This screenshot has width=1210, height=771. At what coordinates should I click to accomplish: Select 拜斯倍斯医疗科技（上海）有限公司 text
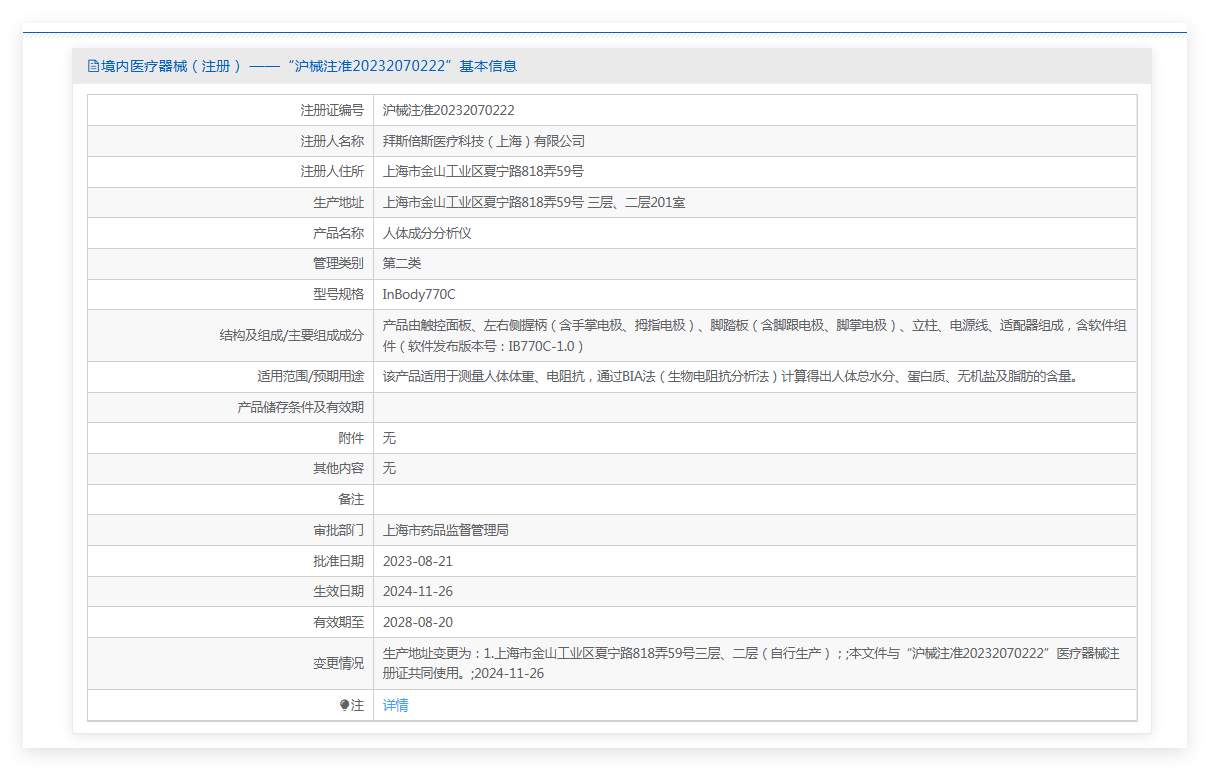pos(484,141)
